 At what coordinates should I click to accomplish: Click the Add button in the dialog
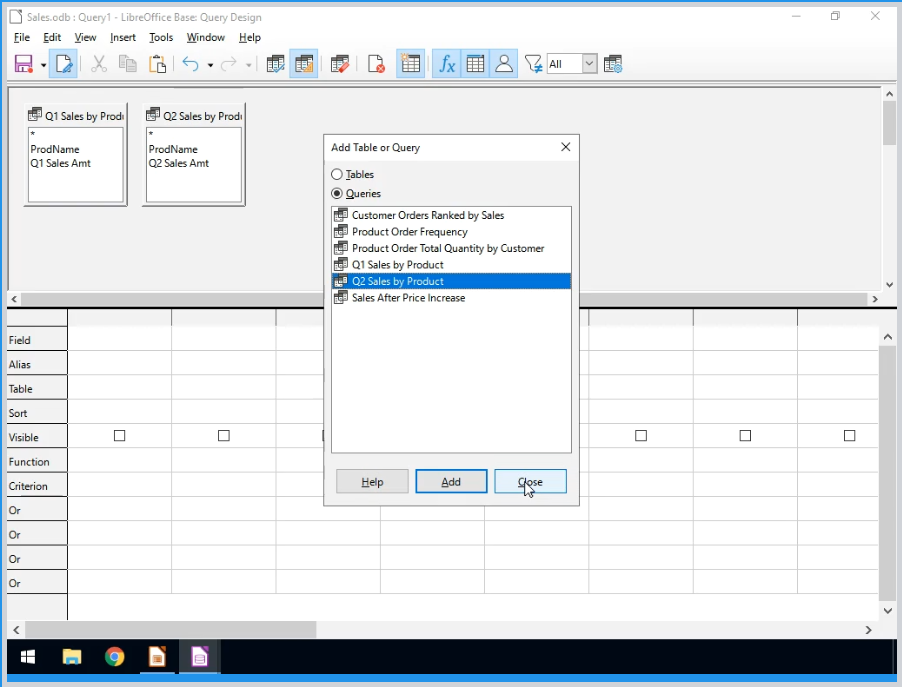click(451, 482)
